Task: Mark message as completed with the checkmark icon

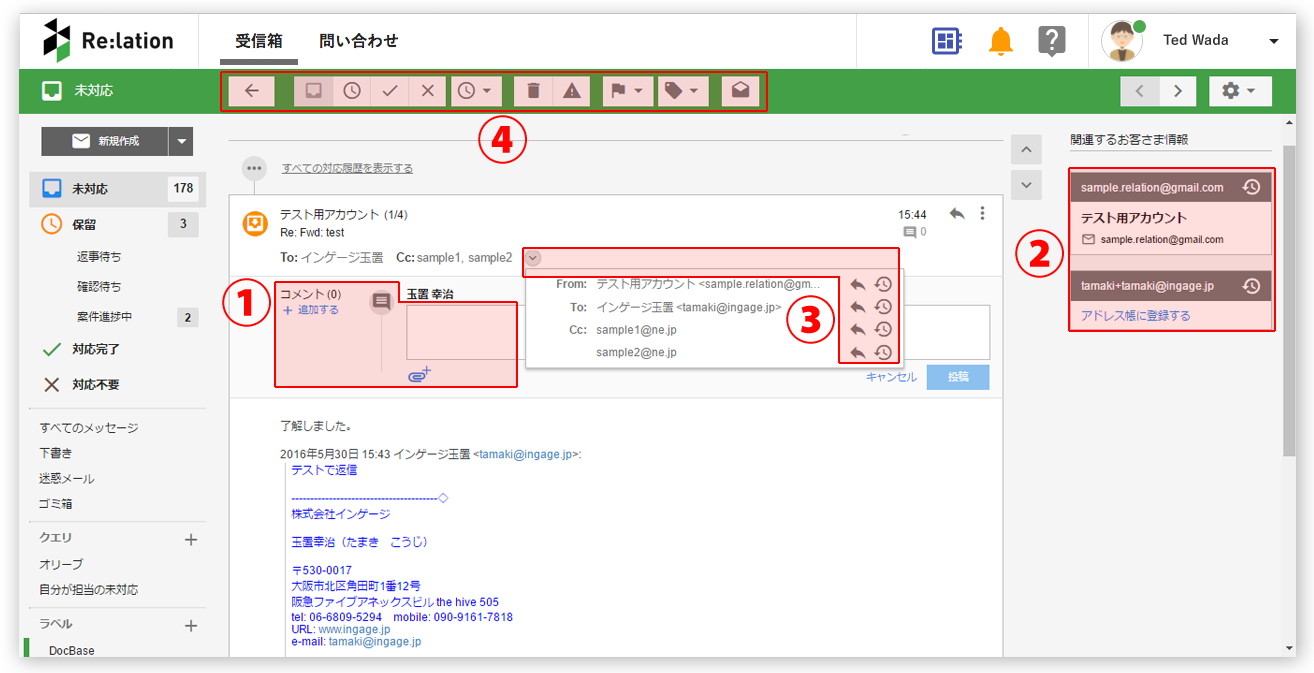Action: click(390, 90)
